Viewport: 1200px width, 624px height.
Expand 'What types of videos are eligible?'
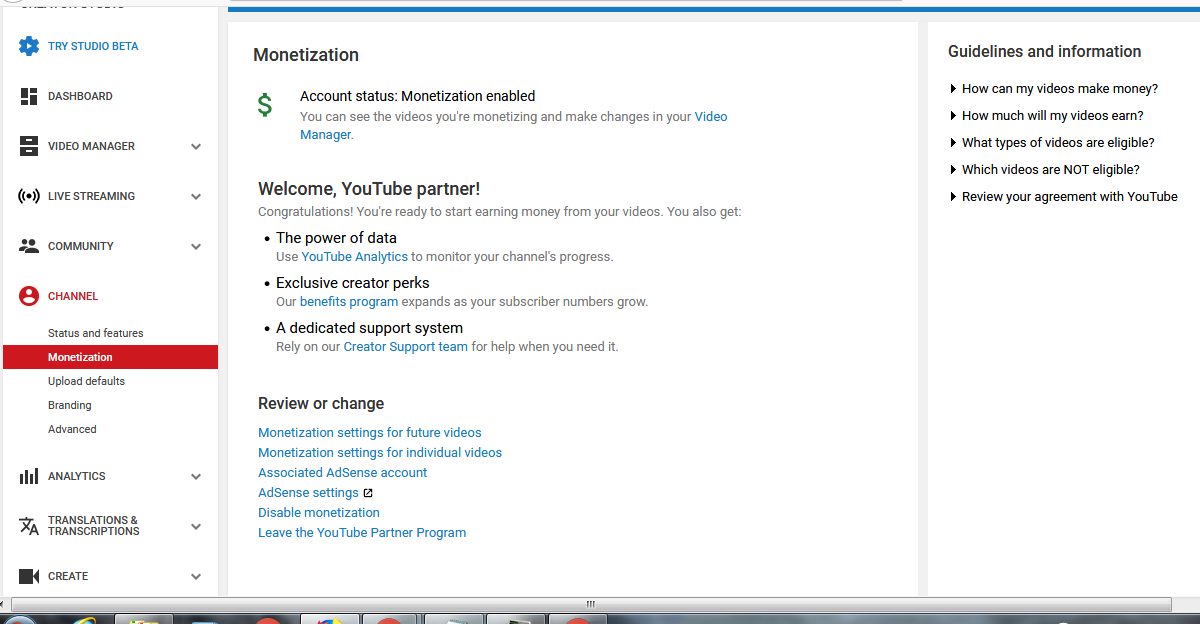[x=1051, y=143]
